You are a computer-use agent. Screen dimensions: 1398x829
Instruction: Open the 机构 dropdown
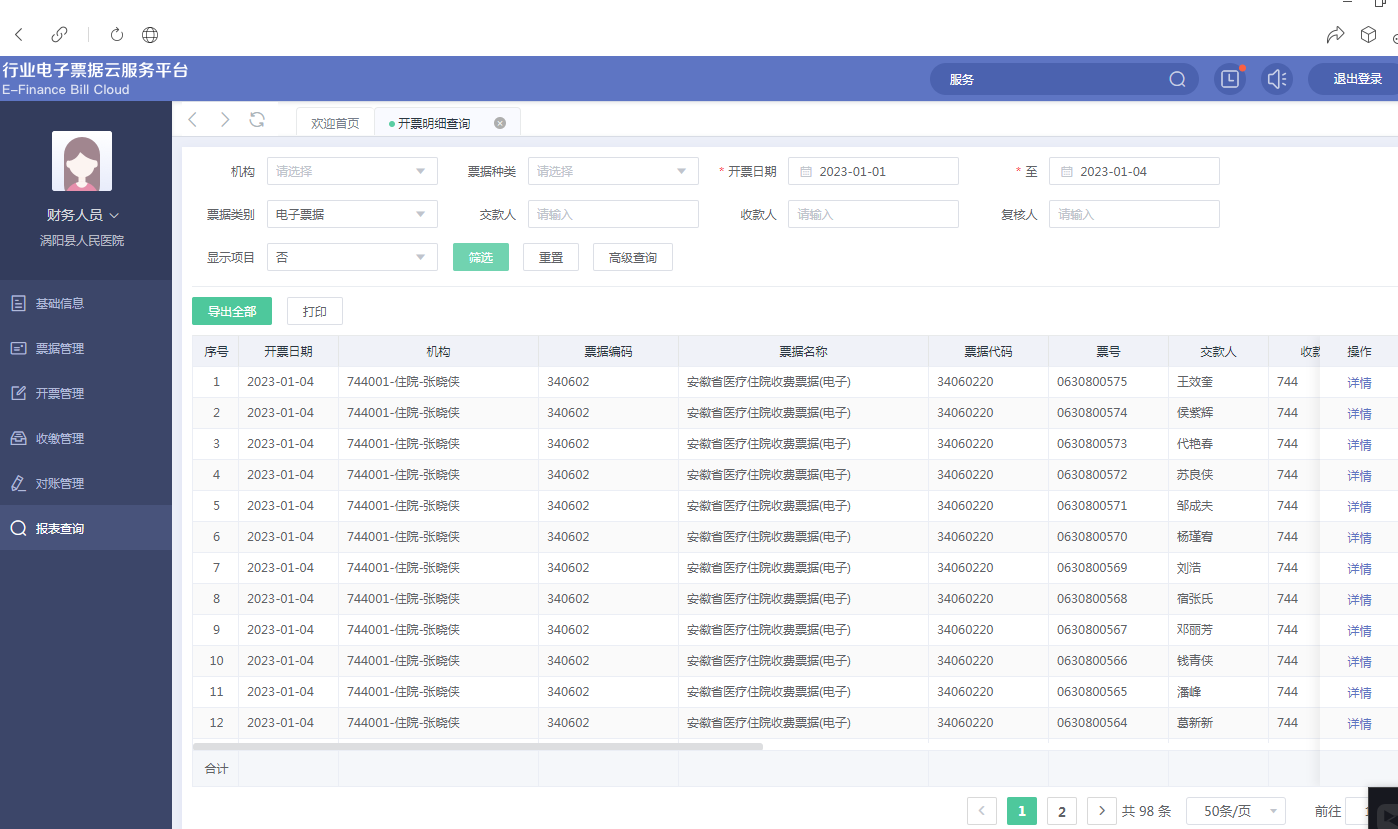coord(352,171)
